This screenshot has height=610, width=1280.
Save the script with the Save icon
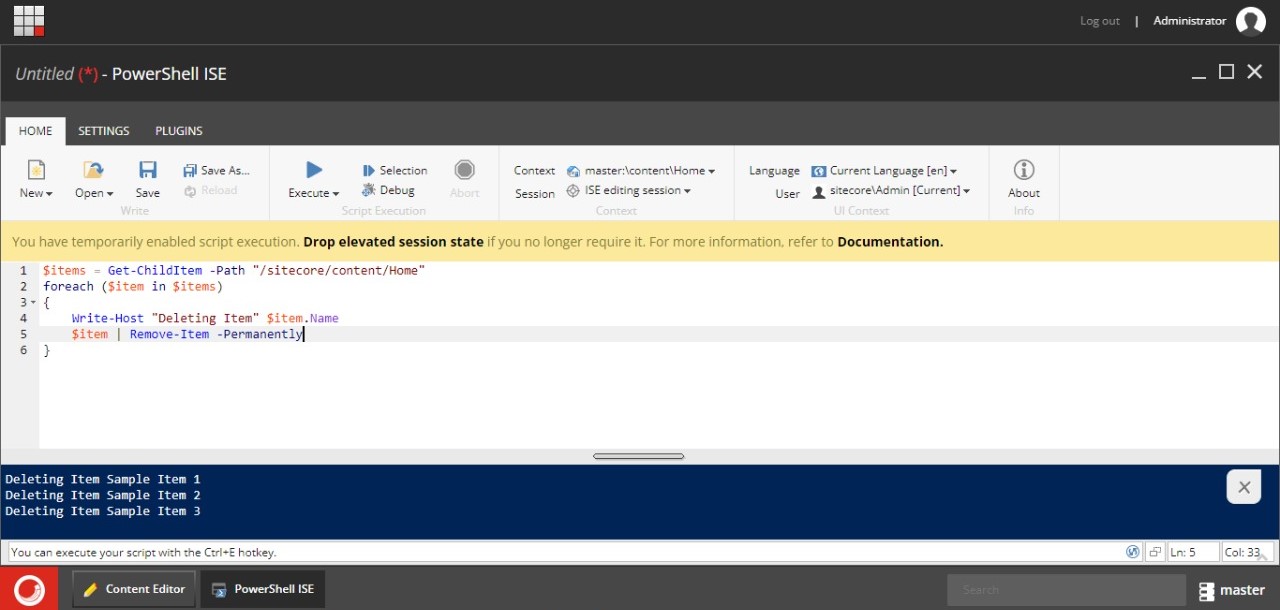[x=148, y=170]
